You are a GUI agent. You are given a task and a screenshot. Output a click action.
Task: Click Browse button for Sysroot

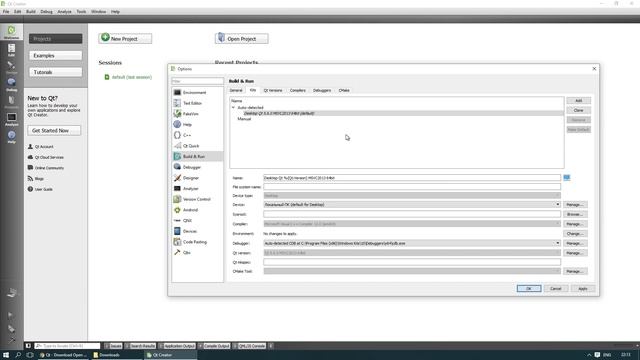[575, 214]
